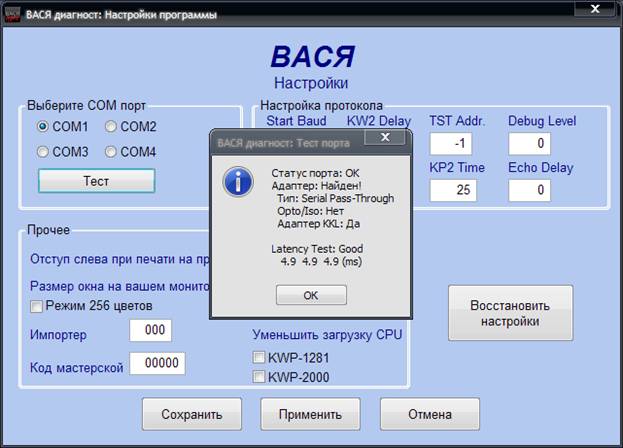
Task: Click the KW2 Delay label
Action: click(x=379, y=121)
